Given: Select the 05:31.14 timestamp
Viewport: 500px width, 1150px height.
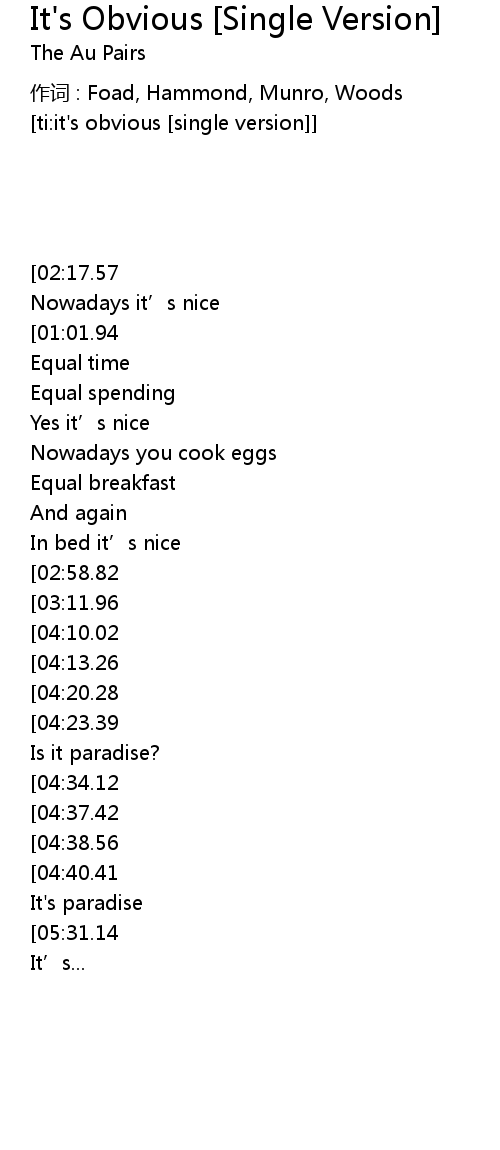Looking at the screenshot, I should (74, 933).
